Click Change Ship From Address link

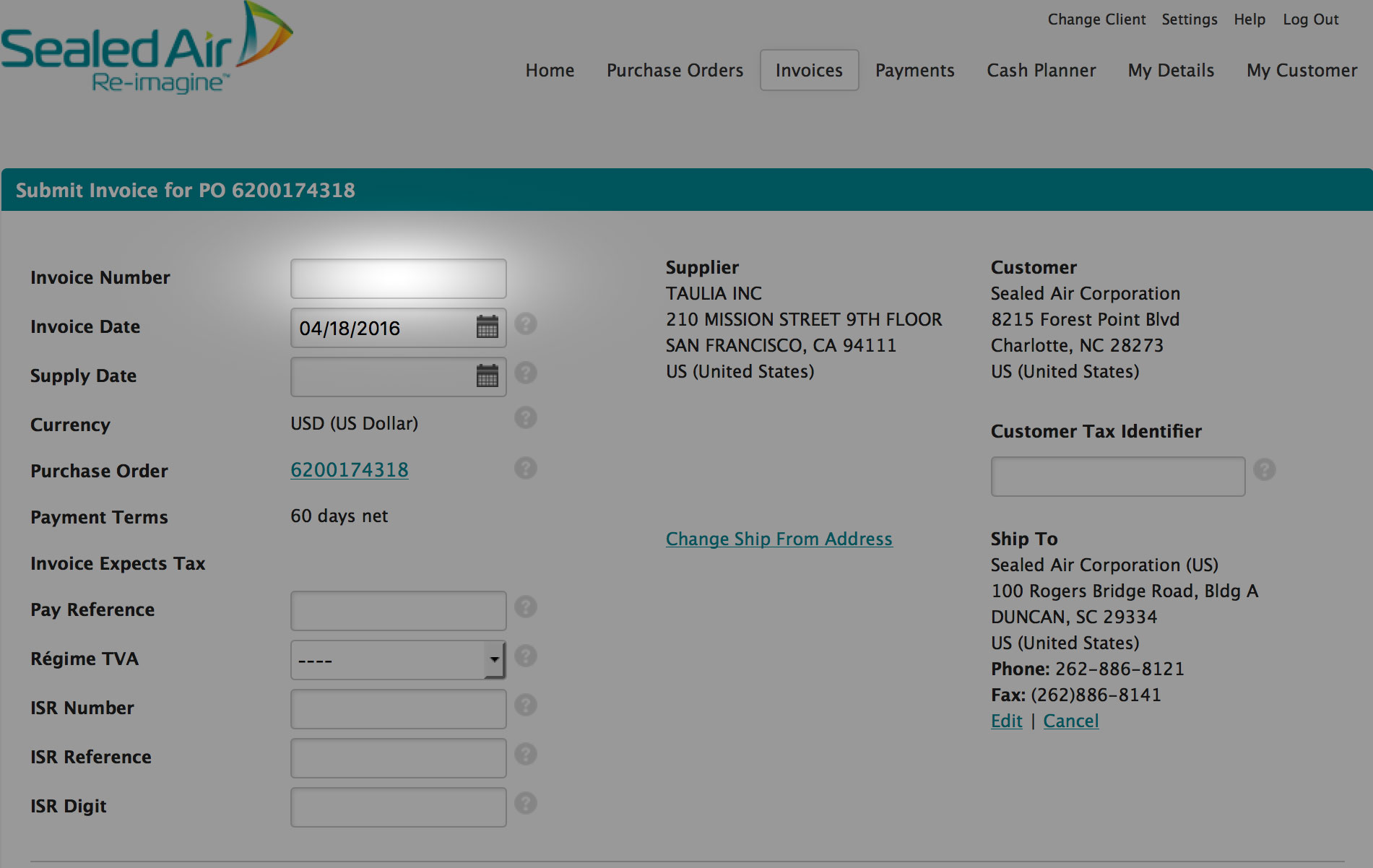coord(779,539)
